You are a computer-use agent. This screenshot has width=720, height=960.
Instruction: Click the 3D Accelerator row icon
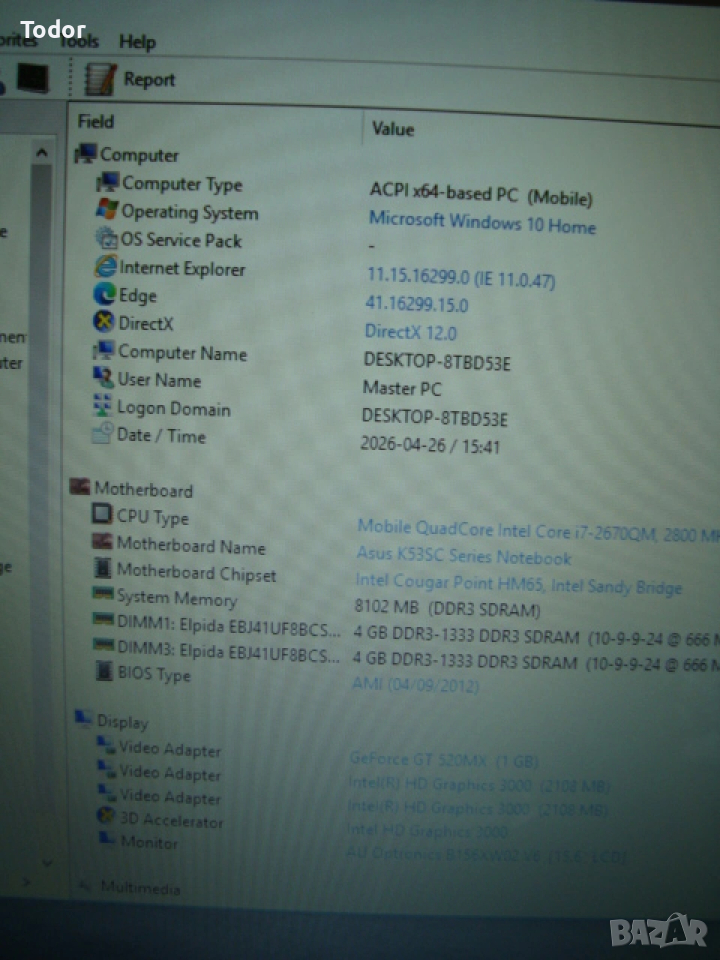pyautogui.click(x=105, y=817)
